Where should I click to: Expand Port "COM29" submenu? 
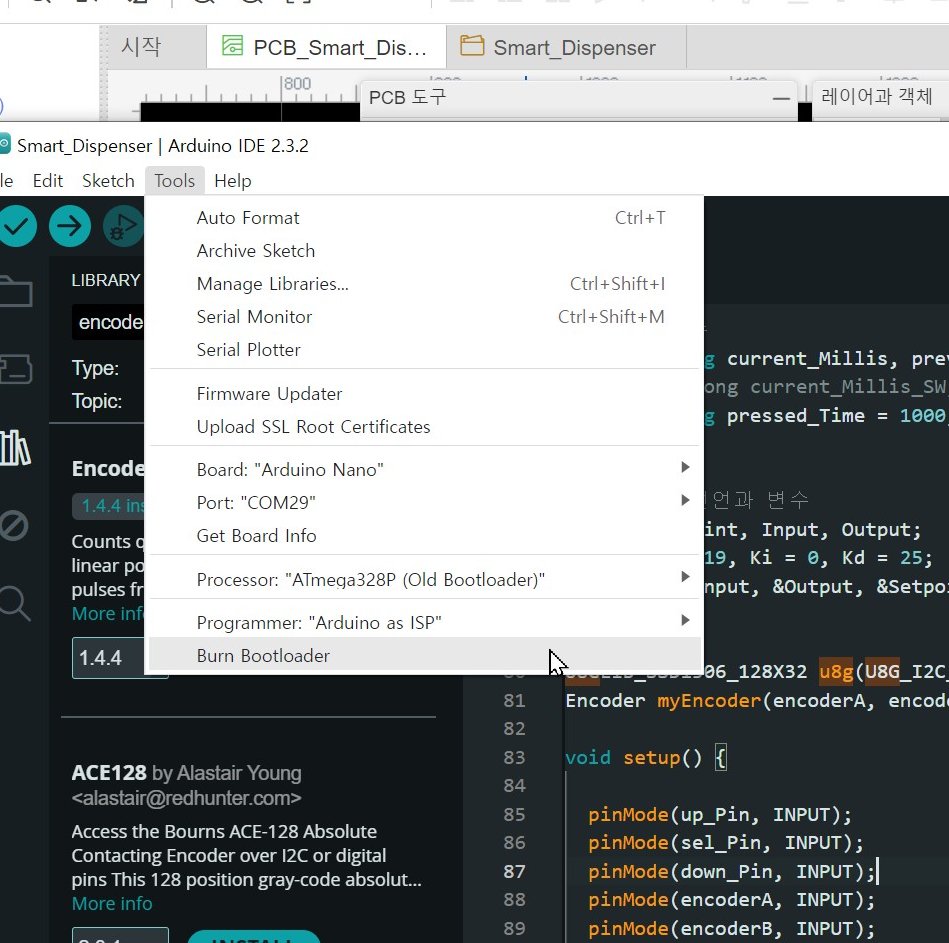pyautogui.click(x=425, y=503)
